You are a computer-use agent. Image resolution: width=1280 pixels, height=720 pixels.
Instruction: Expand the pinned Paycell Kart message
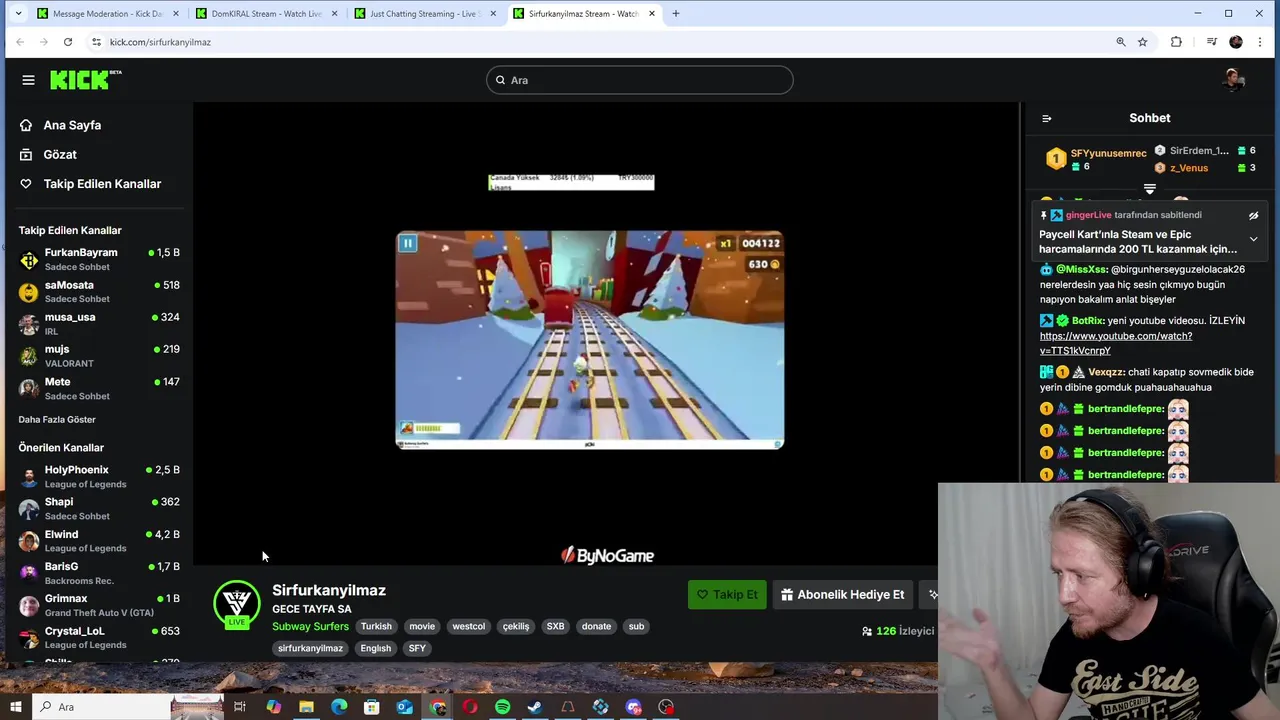click(1253, 240)
